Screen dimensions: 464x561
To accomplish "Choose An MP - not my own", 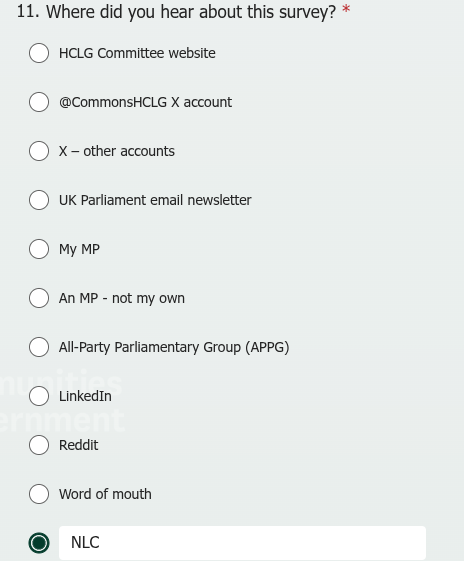I will click(39, 298).
